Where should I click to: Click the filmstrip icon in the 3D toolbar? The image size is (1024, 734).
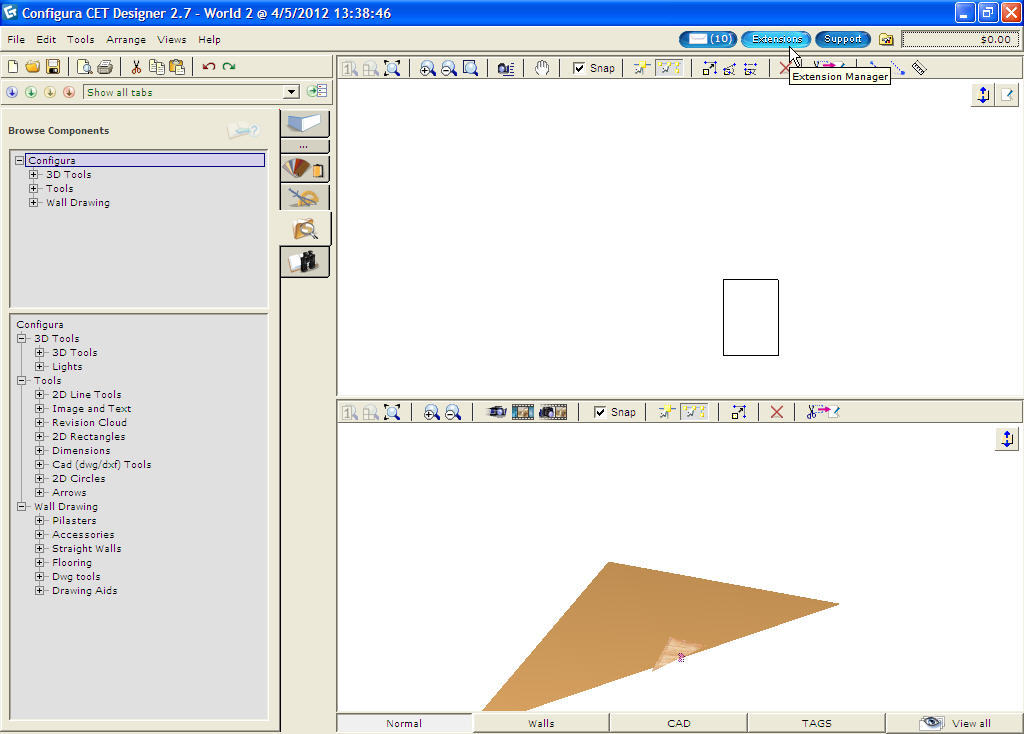(x=523, y=412)
